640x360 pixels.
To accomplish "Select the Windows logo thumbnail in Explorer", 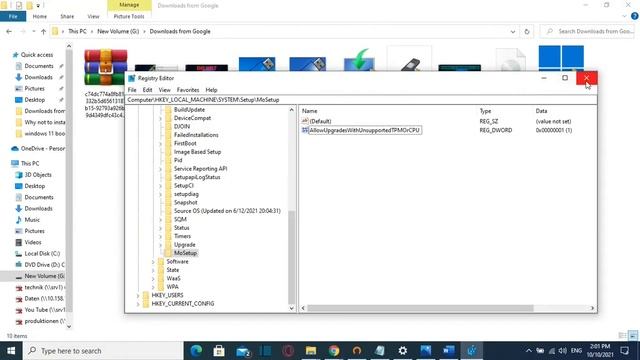I will click(561, 58).
